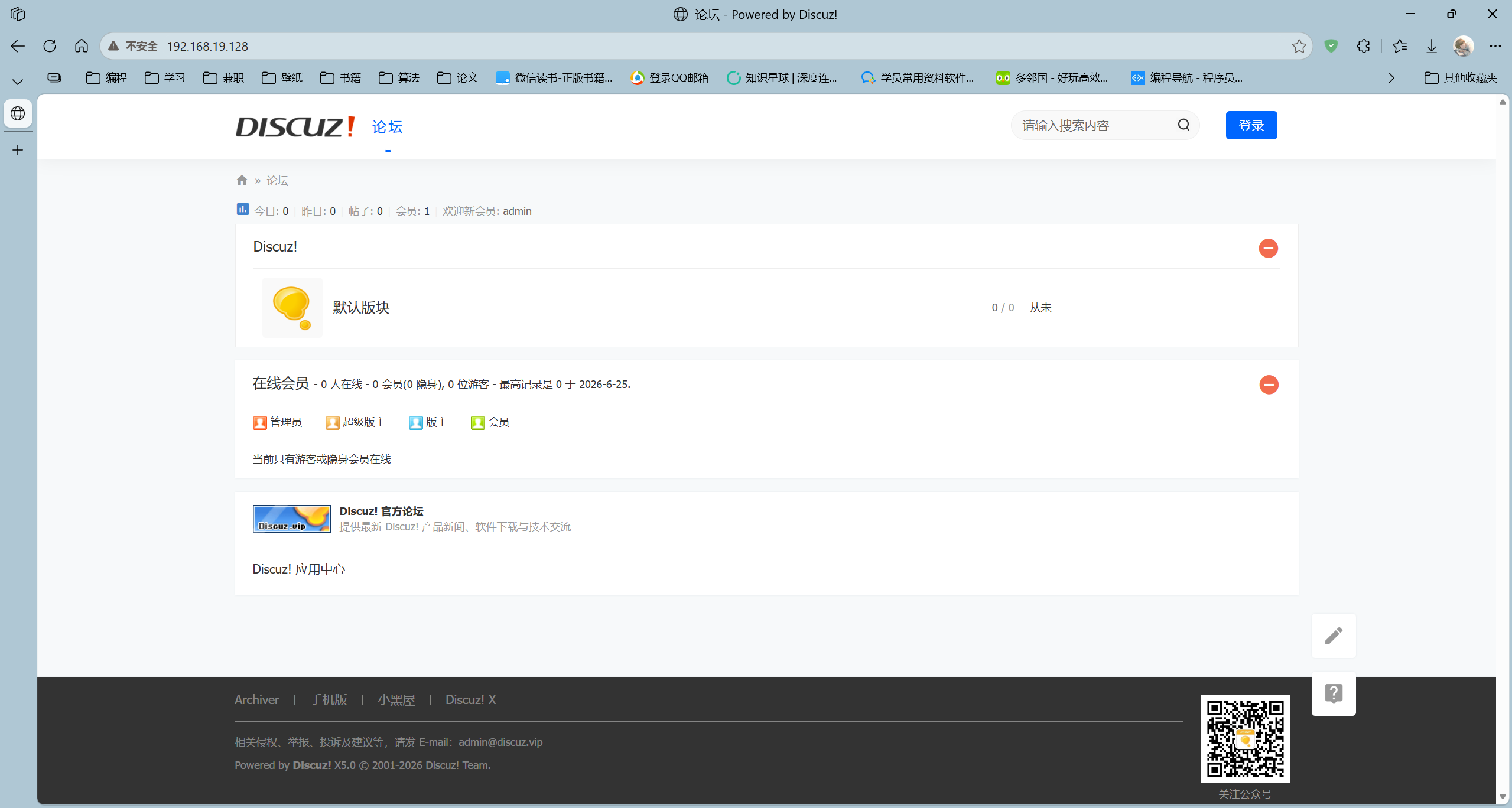Viewport: 1512px width, 808px height.
Task: Open the 算法 bookmark folder
Action: [x=399, y=78]
